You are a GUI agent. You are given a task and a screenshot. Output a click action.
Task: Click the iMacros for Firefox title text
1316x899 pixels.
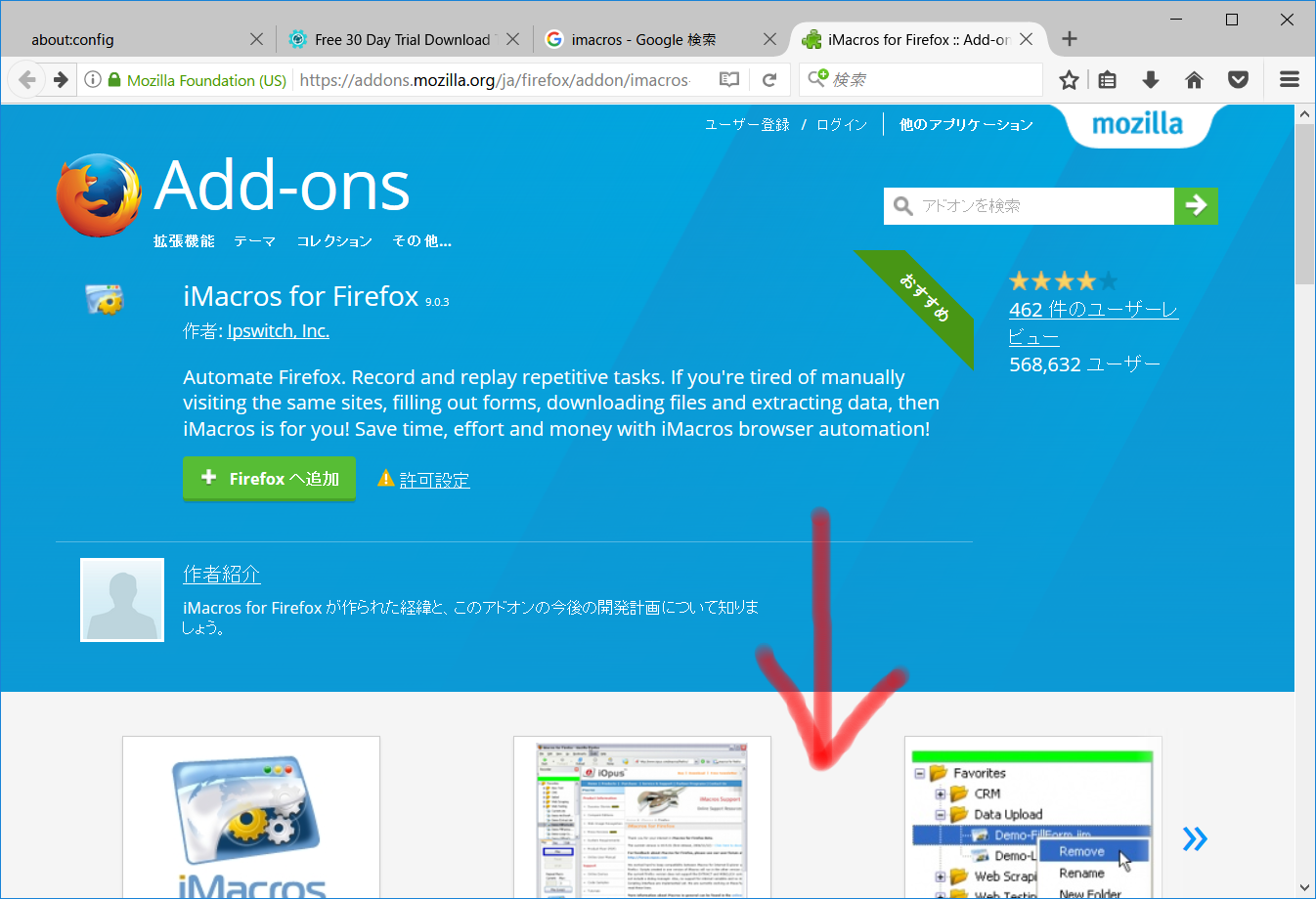click(301, 296)
